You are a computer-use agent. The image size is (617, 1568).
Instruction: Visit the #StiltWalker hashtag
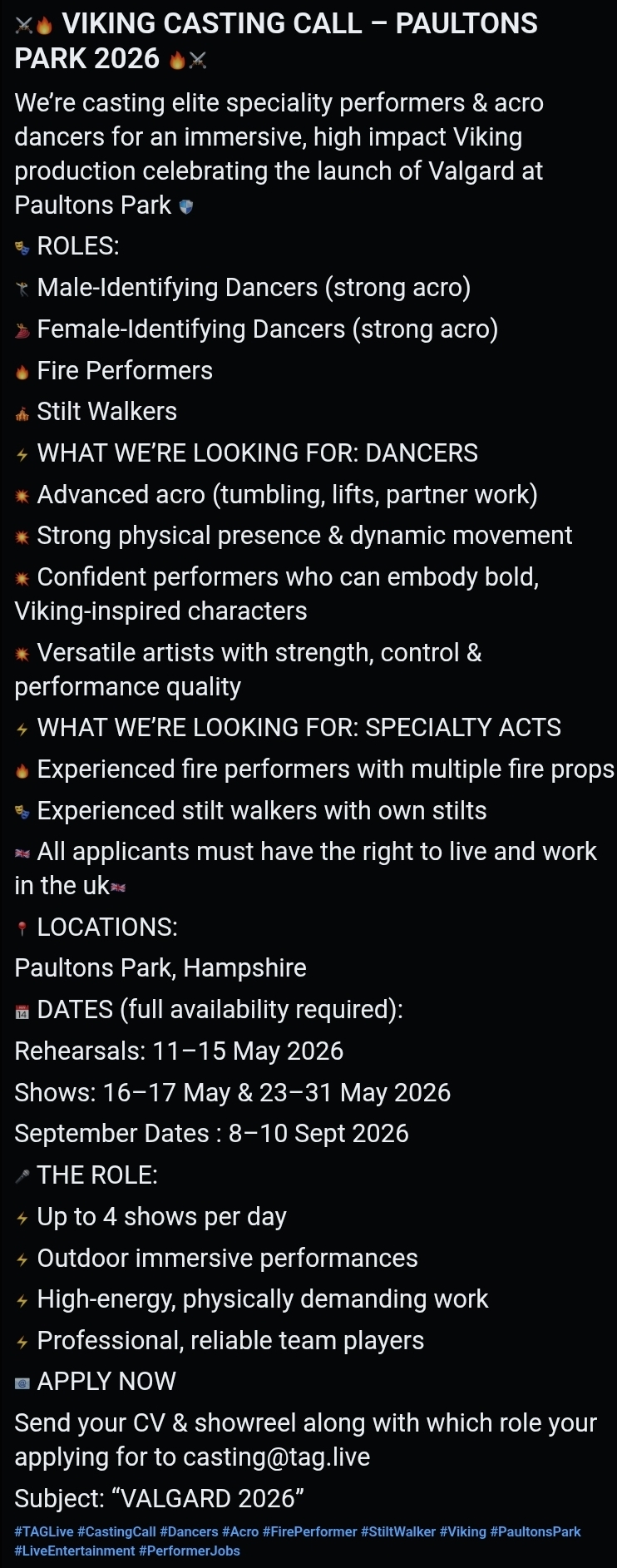(x=398, y=1531)
